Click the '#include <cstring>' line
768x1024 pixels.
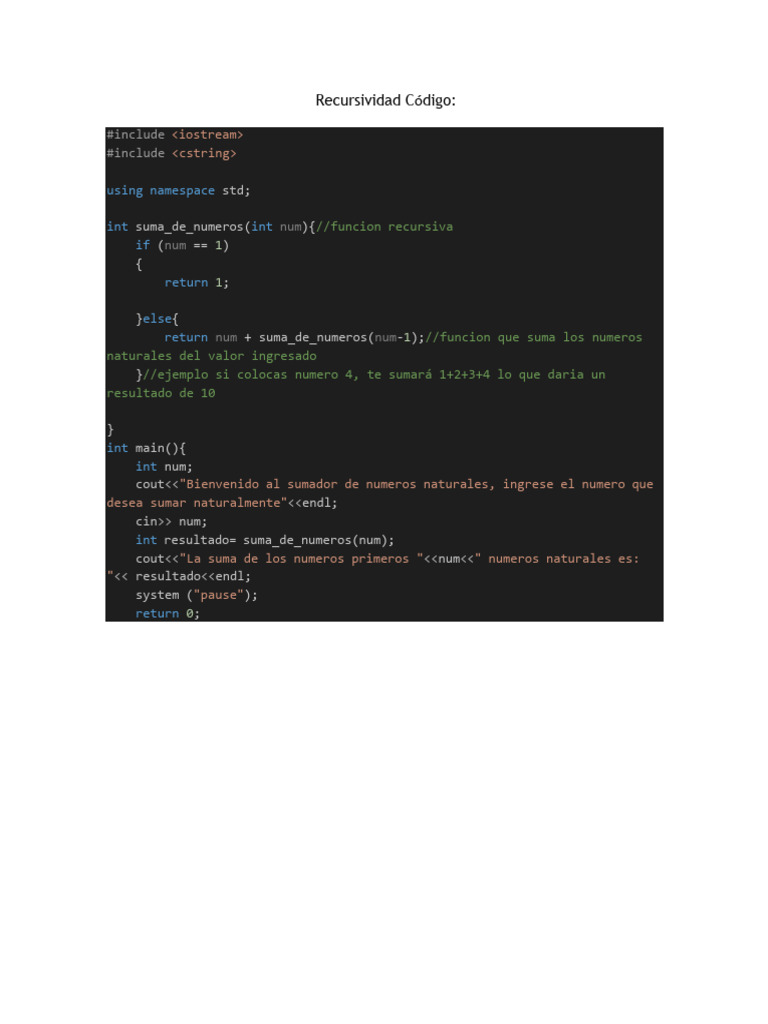172,153
